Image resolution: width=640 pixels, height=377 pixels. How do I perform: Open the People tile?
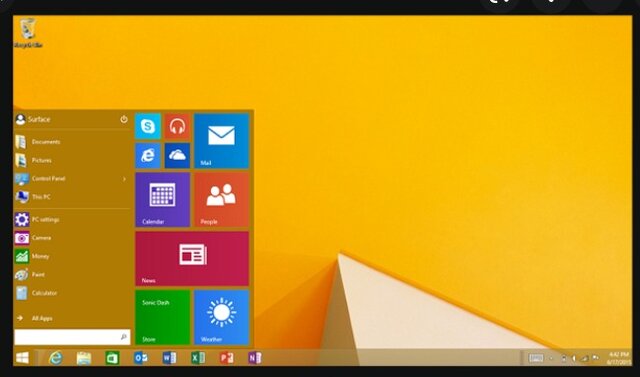click(x=221, y=200)
